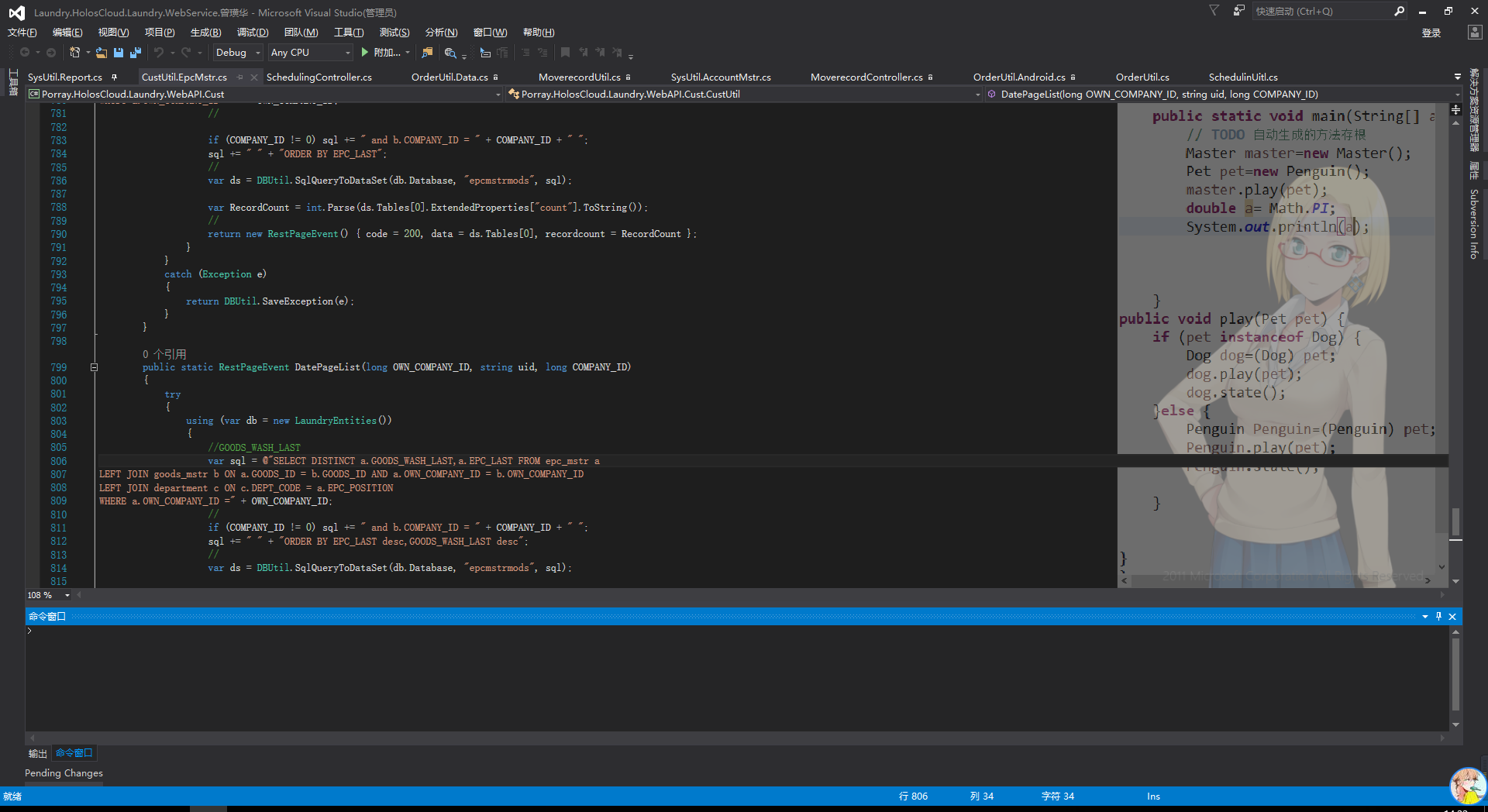Open the Pending Changes panel tab

[x=64, y=773]
